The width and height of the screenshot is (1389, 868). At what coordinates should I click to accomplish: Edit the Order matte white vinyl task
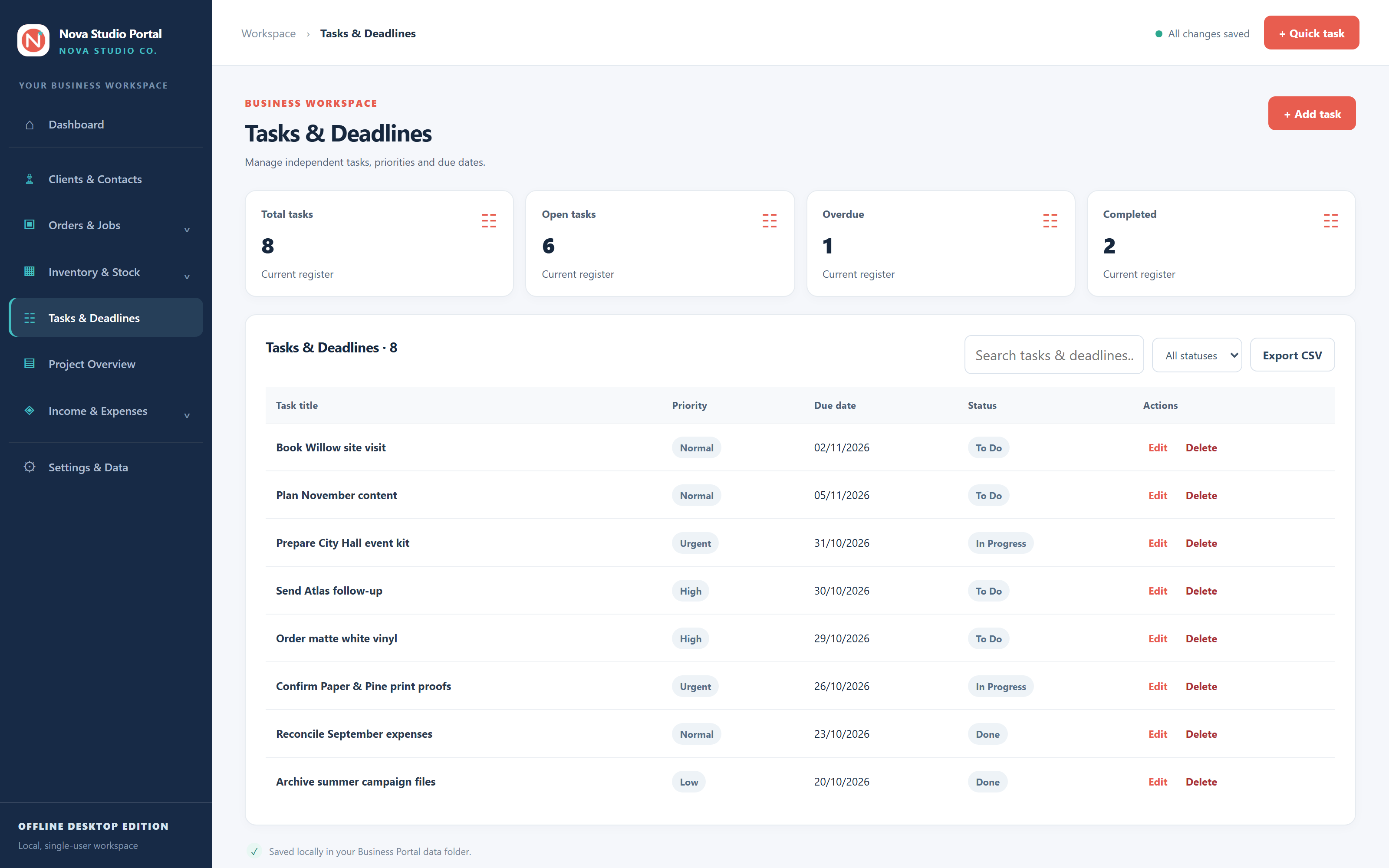tap(1158, 638)
